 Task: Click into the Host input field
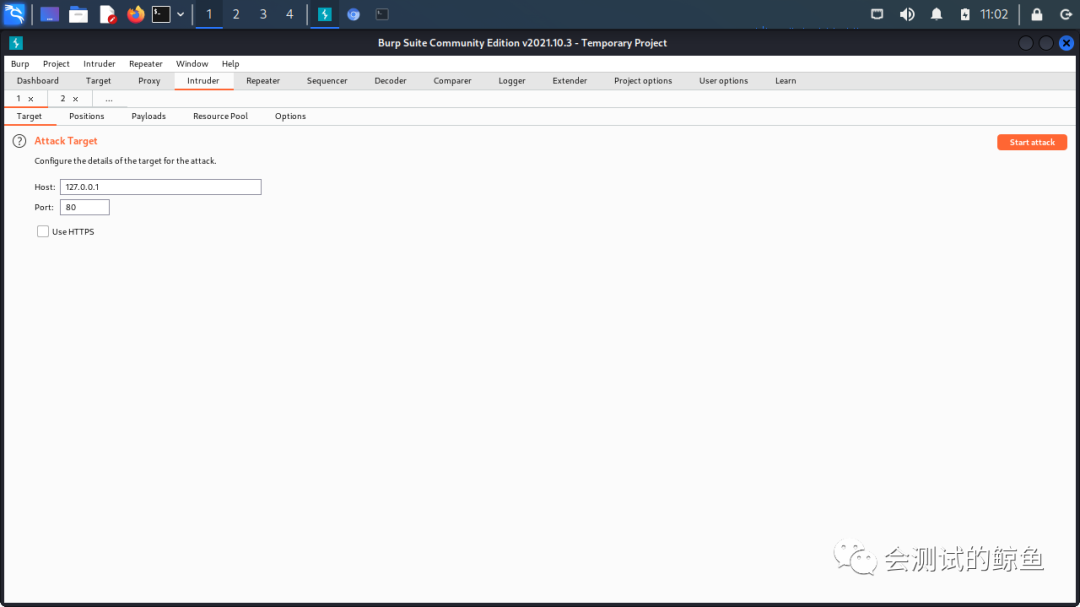[x=160, y=187]
